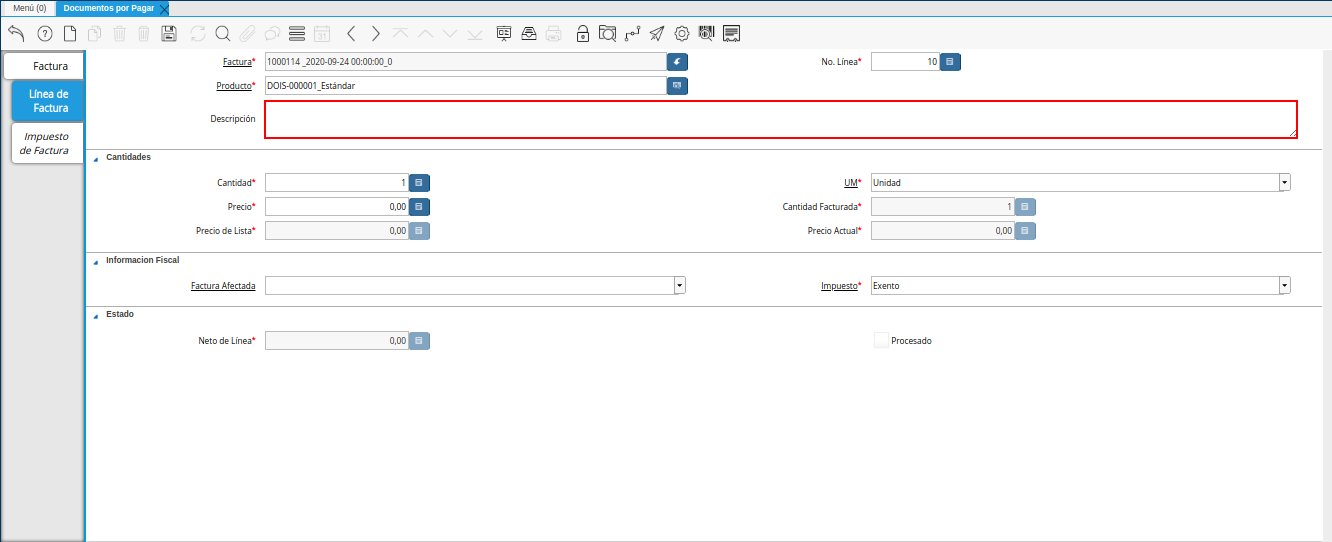The height and width of the screenshot is (542, 1332).
Task: Click the barcode scanner icon
Action: point(707,33)
